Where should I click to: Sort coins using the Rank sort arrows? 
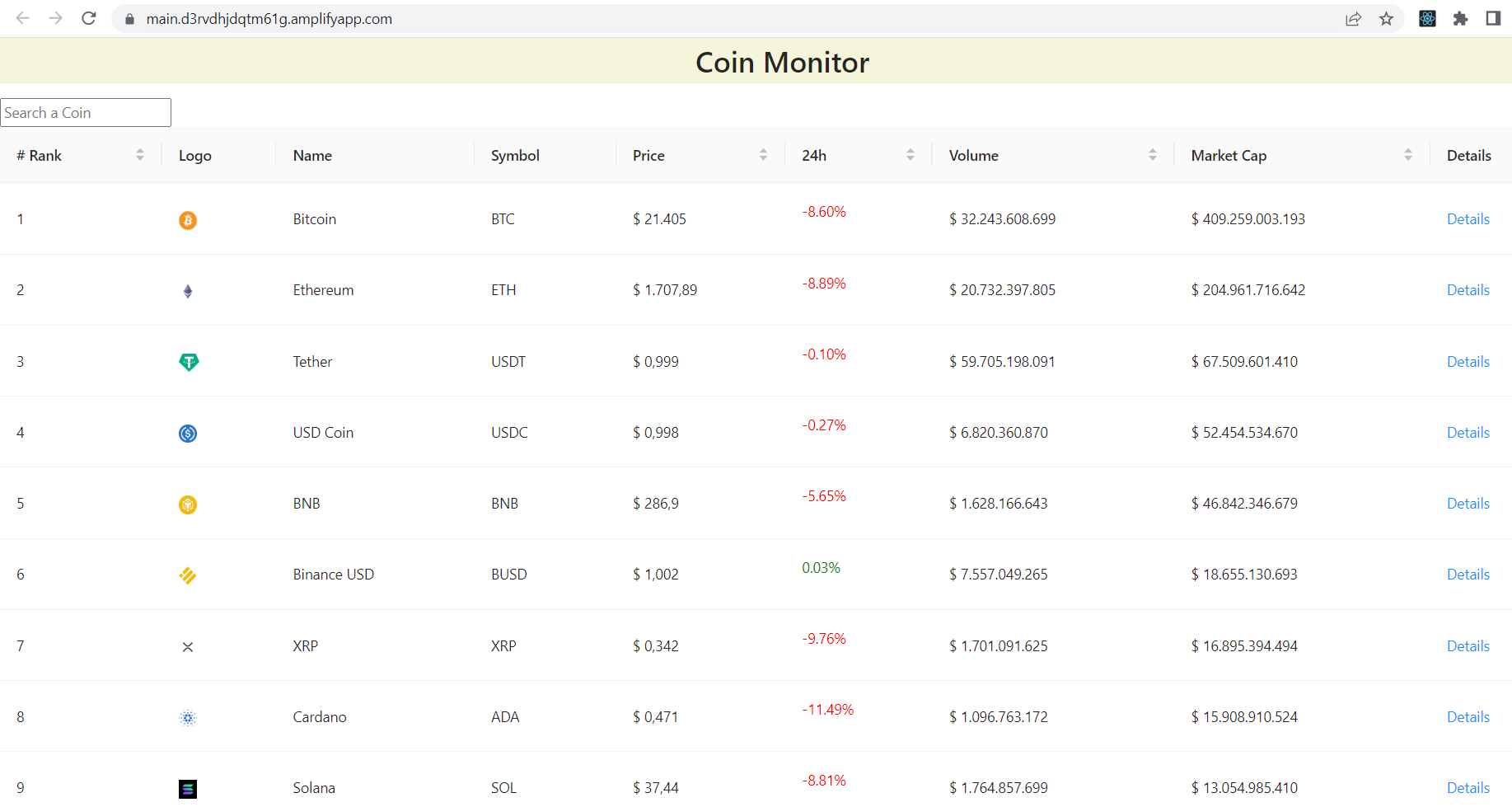click(x=139, y=154)
